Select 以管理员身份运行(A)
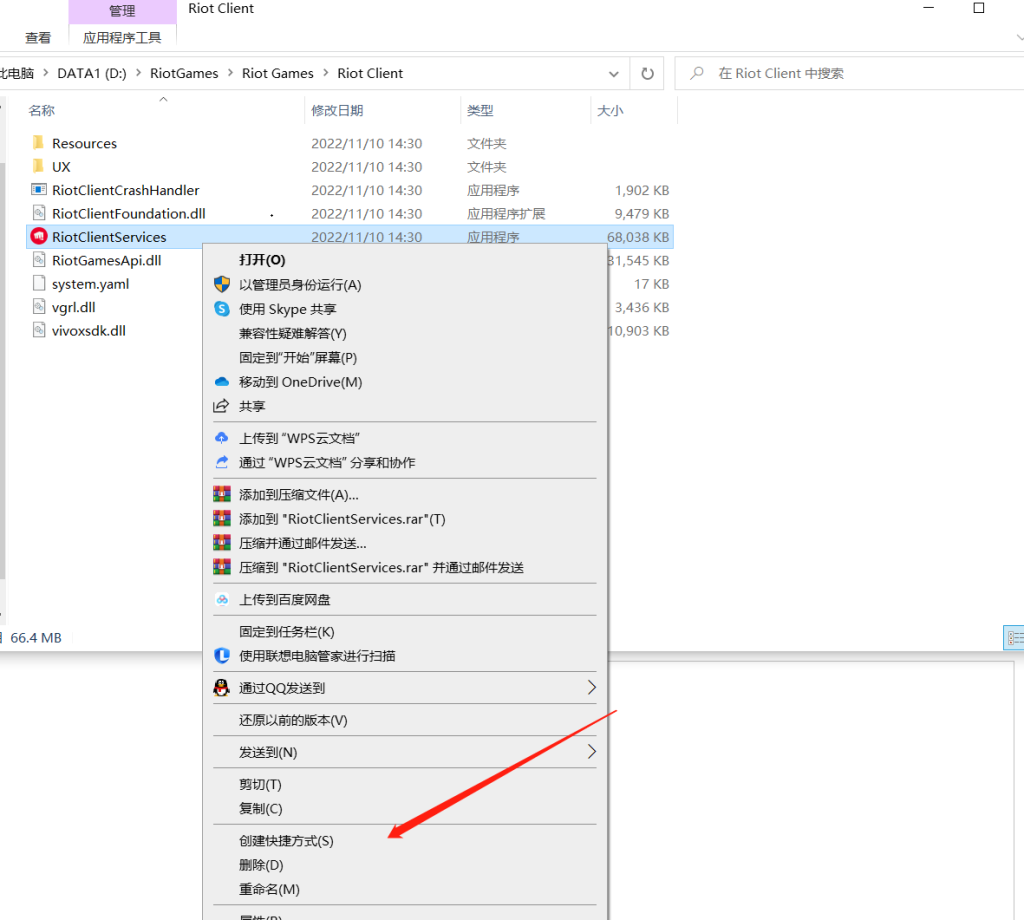The image size is (1024, 920). (x=300, y=285)
